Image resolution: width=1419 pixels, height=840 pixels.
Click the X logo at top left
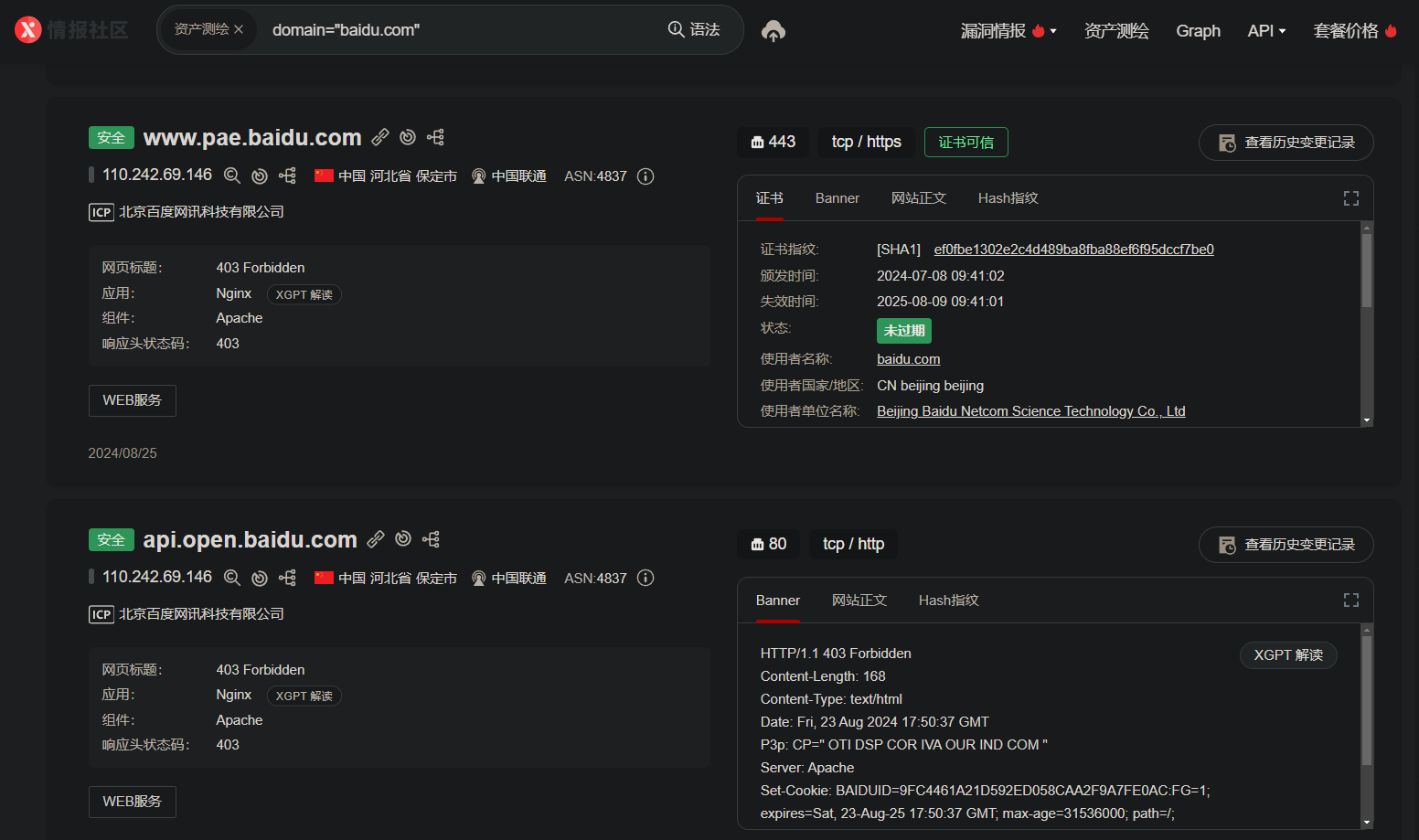click(x=28, y=30)
